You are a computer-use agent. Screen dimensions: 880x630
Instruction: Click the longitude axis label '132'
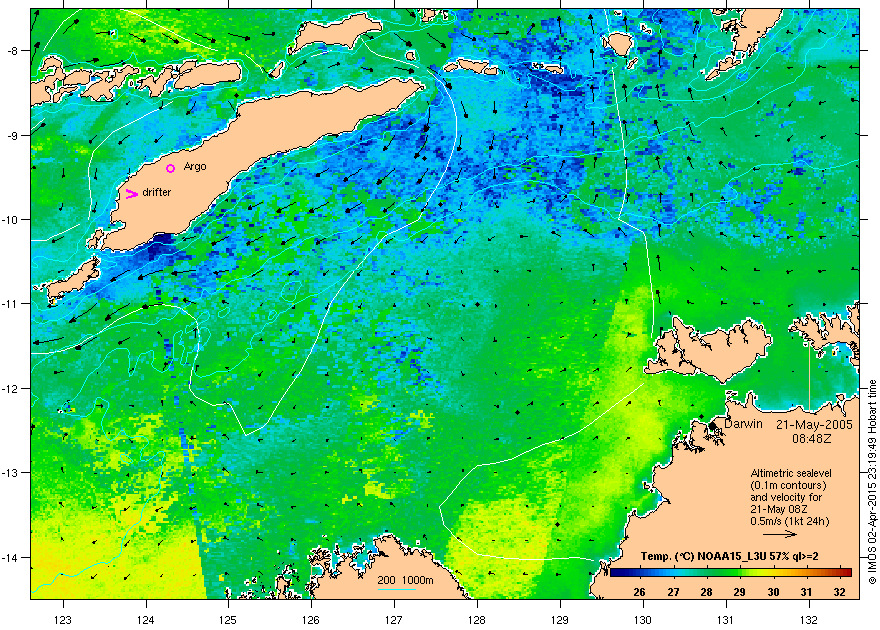809,620
